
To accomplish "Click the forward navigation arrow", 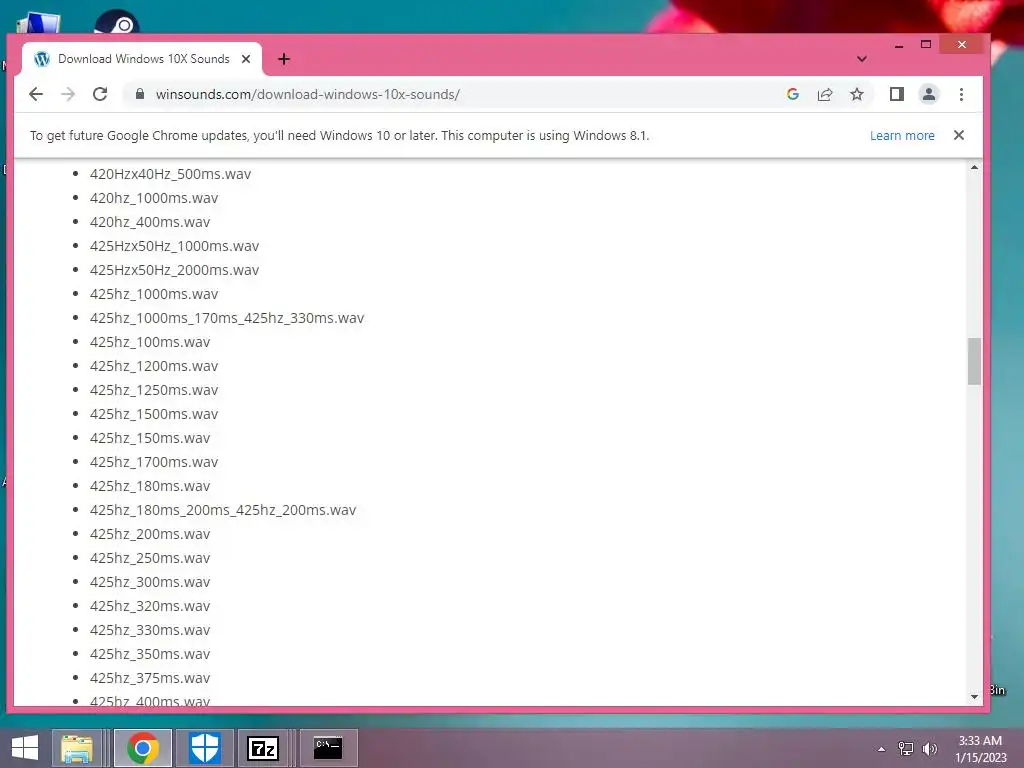I will point(68,94).
